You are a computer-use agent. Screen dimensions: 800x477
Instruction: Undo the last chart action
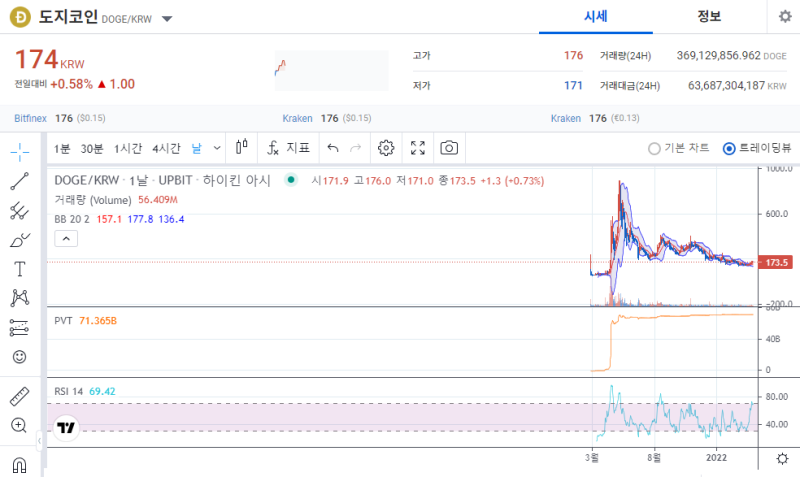click(x=333, y=148)
